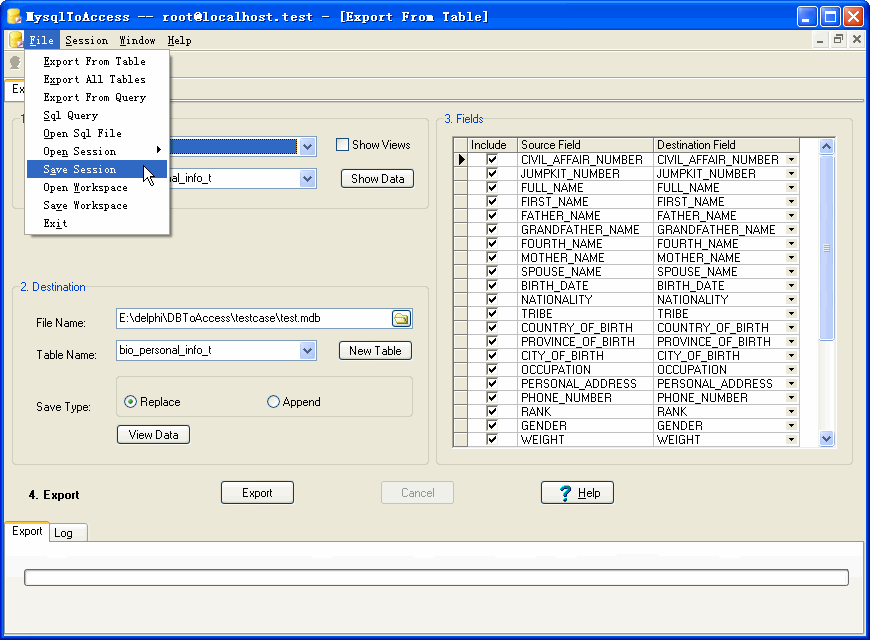Uncheck Include for JUMPKIT_NUMBER
Screen dimensions: 870x640
[492, 173]
